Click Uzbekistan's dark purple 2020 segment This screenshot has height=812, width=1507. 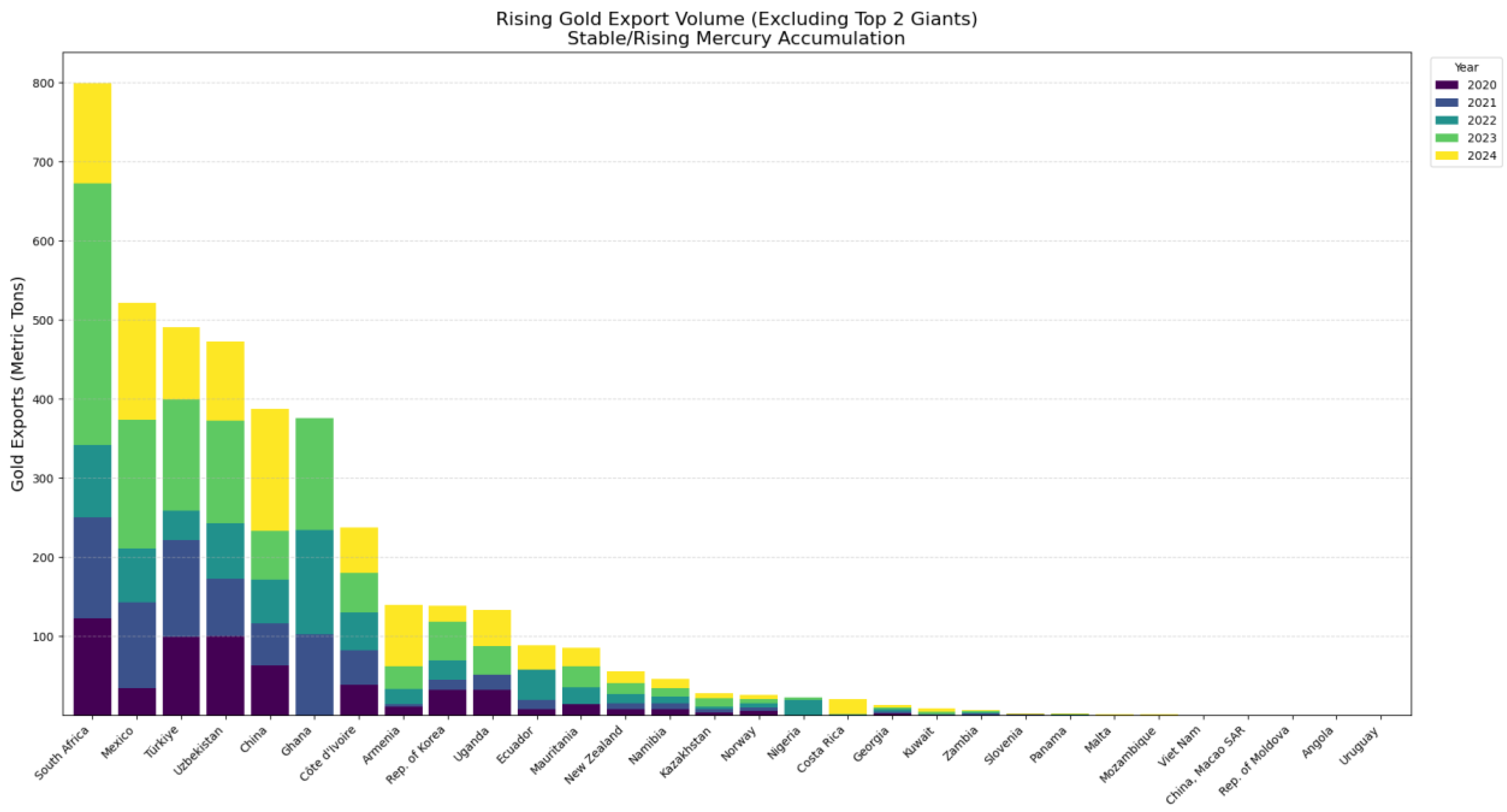tap(225, 675)
